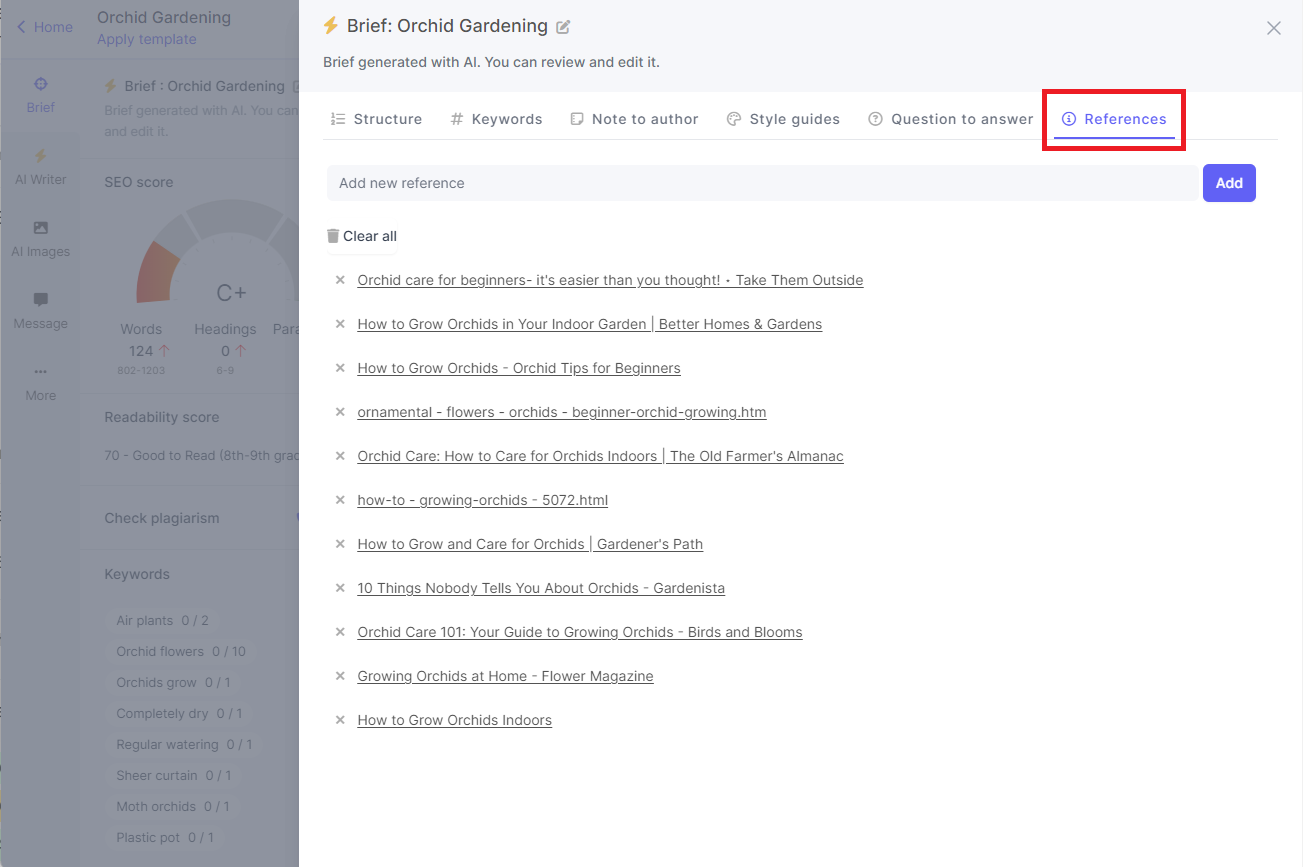This screenshot has width=1303, height=867.
Task: Open the Message sidebar item
Action: click(40, 311)
